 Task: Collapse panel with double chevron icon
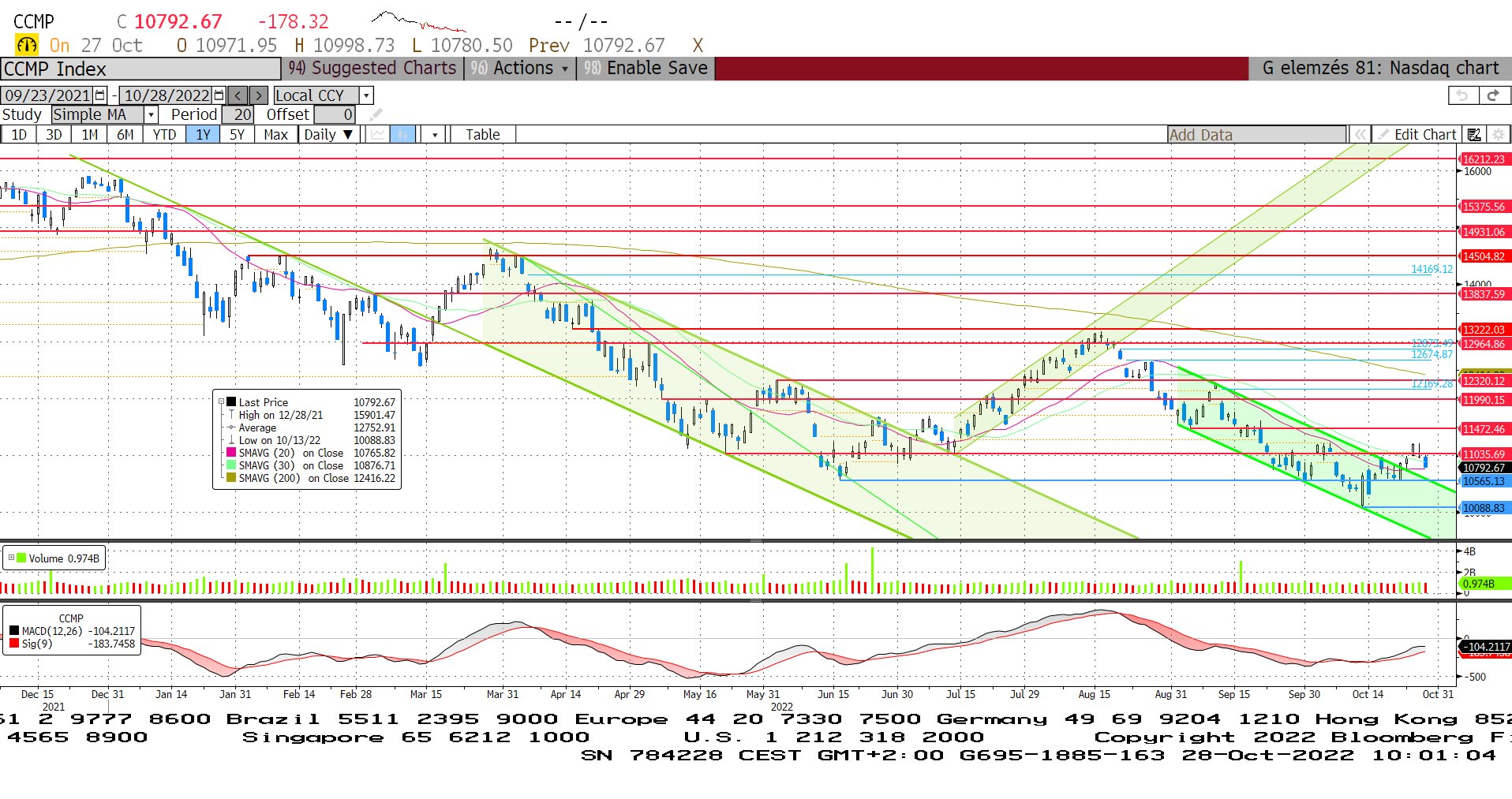[x=1360, y=135]
